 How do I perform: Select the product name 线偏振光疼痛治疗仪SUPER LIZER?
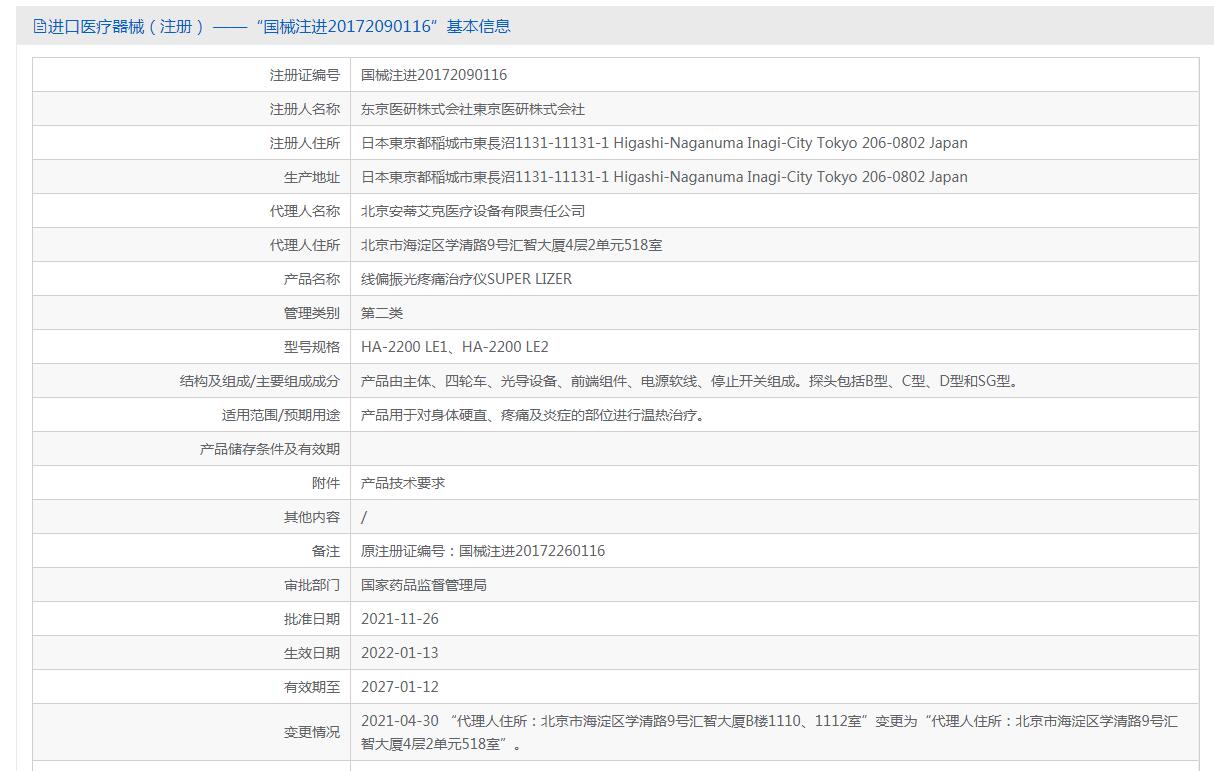tap(466, 279)
